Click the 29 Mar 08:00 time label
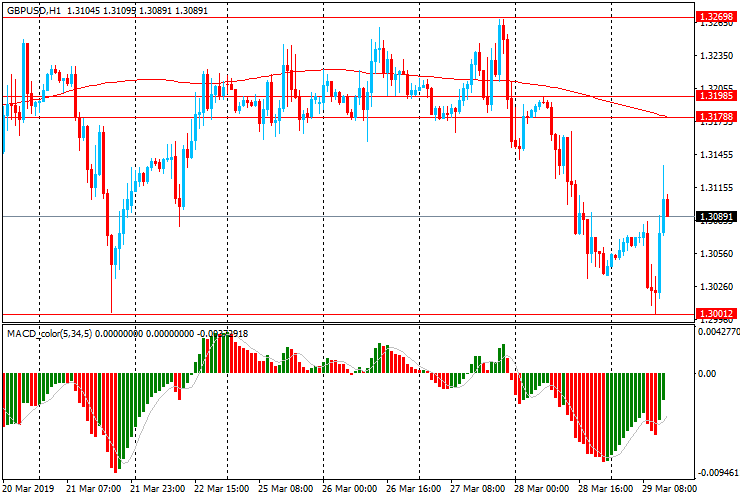The image size is (740, 500). click(670, 488)
